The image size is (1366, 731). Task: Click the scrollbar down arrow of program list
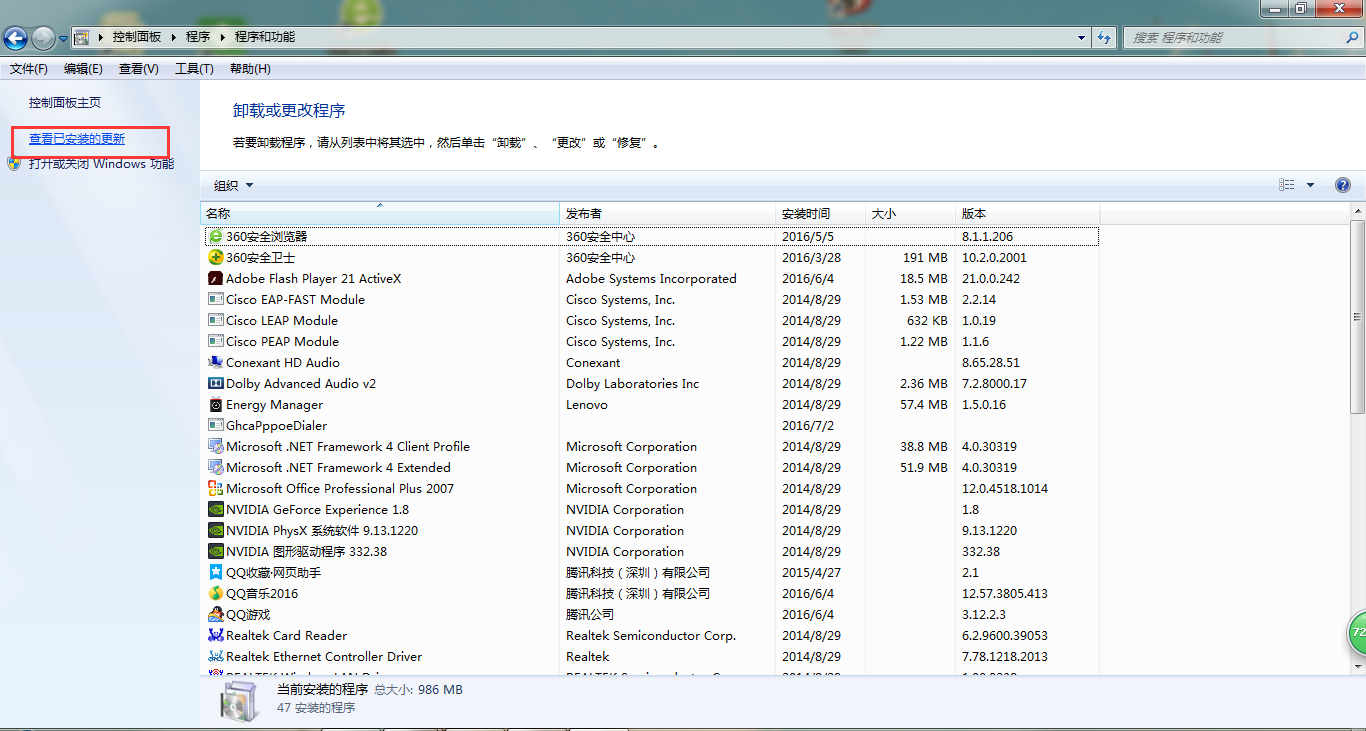[x=1357, y=666]
